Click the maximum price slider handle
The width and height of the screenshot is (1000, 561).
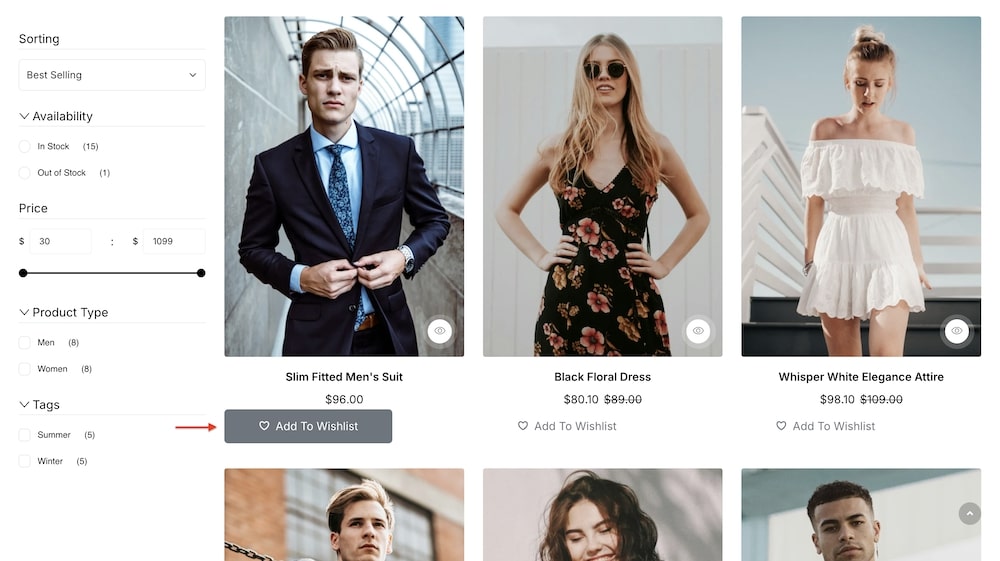(x=201, y=273)
